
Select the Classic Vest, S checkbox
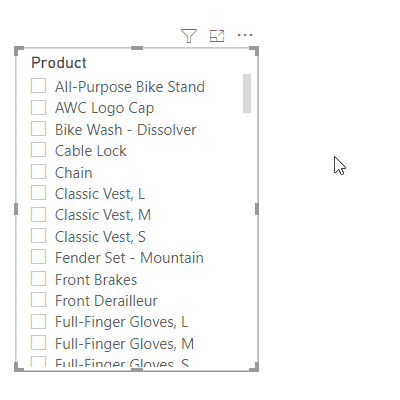(x=38, y=236)
